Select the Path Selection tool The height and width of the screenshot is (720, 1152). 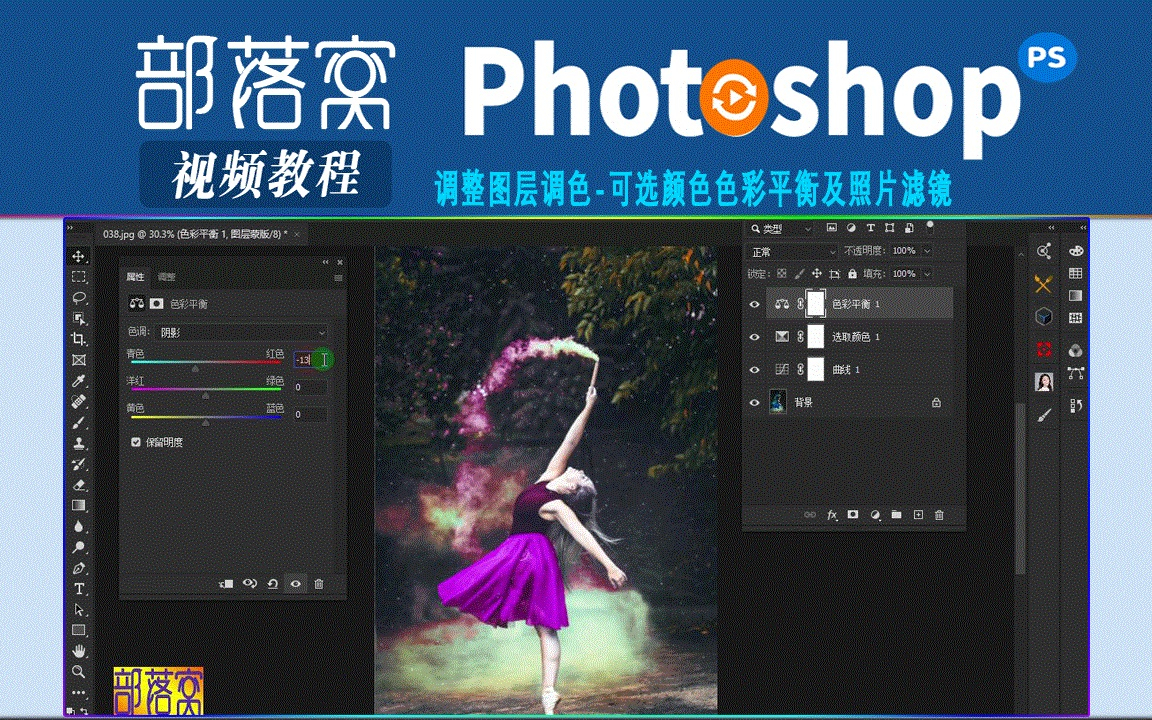(79, 610)
